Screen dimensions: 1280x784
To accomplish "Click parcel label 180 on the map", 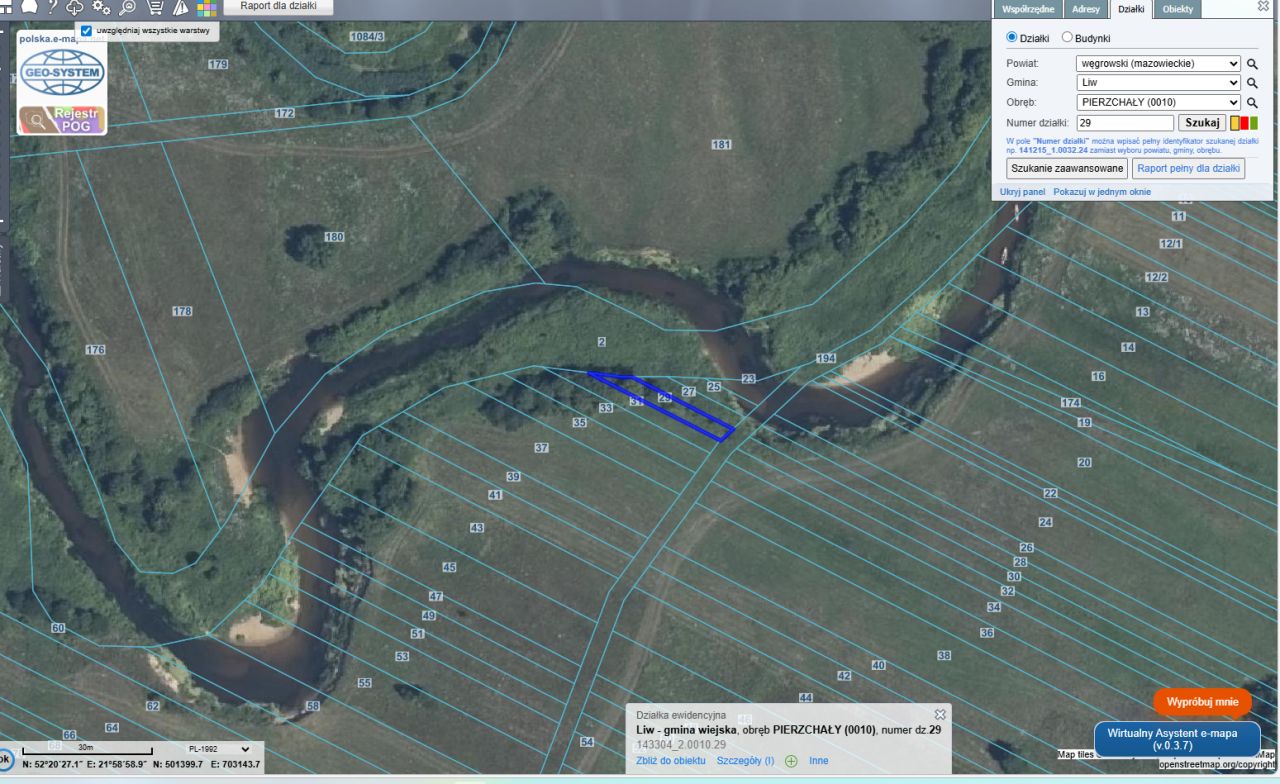I will (x=334, y=237).
